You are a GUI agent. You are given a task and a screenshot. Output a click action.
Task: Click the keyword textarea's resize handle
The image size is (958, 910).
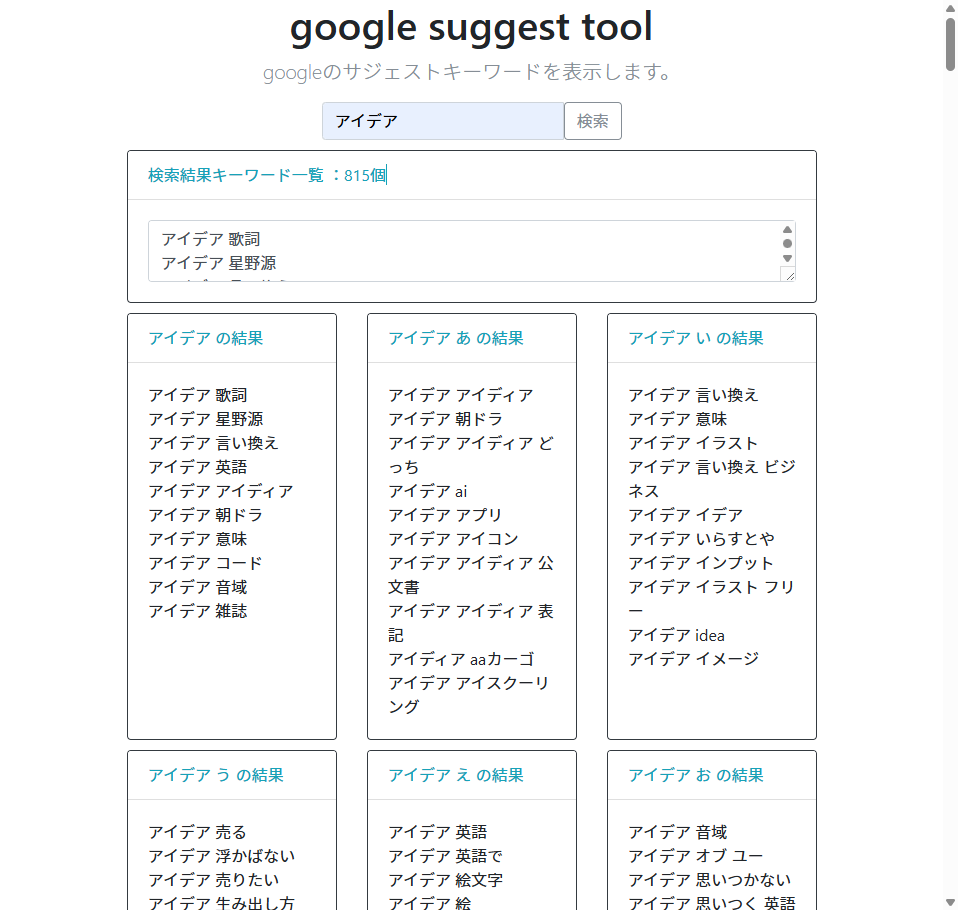tap(788, 274)
